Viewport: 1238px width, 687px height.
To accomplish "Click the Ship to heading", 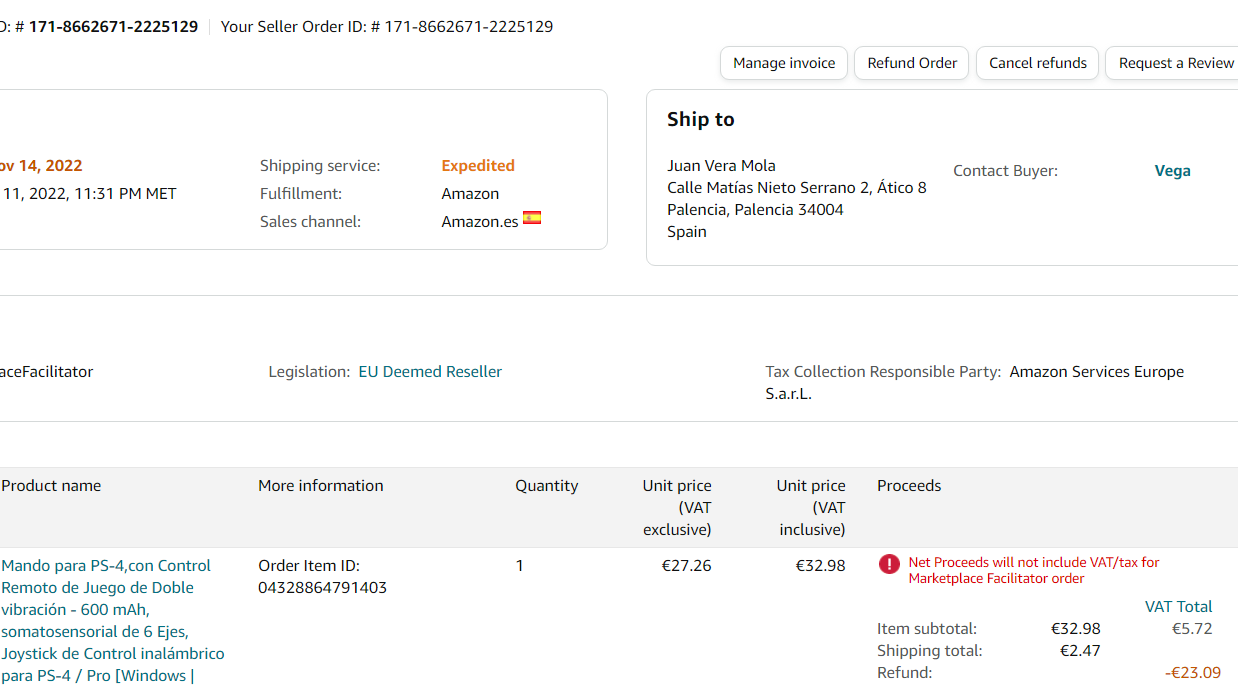I will click(700, 120).
